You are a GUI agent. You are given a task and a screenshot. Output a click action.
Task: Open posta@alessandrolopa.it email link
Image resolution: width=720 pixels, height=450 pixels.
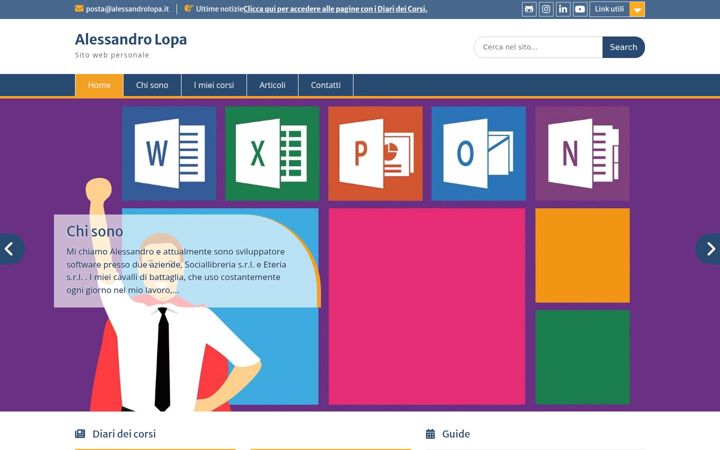point(127,9)
